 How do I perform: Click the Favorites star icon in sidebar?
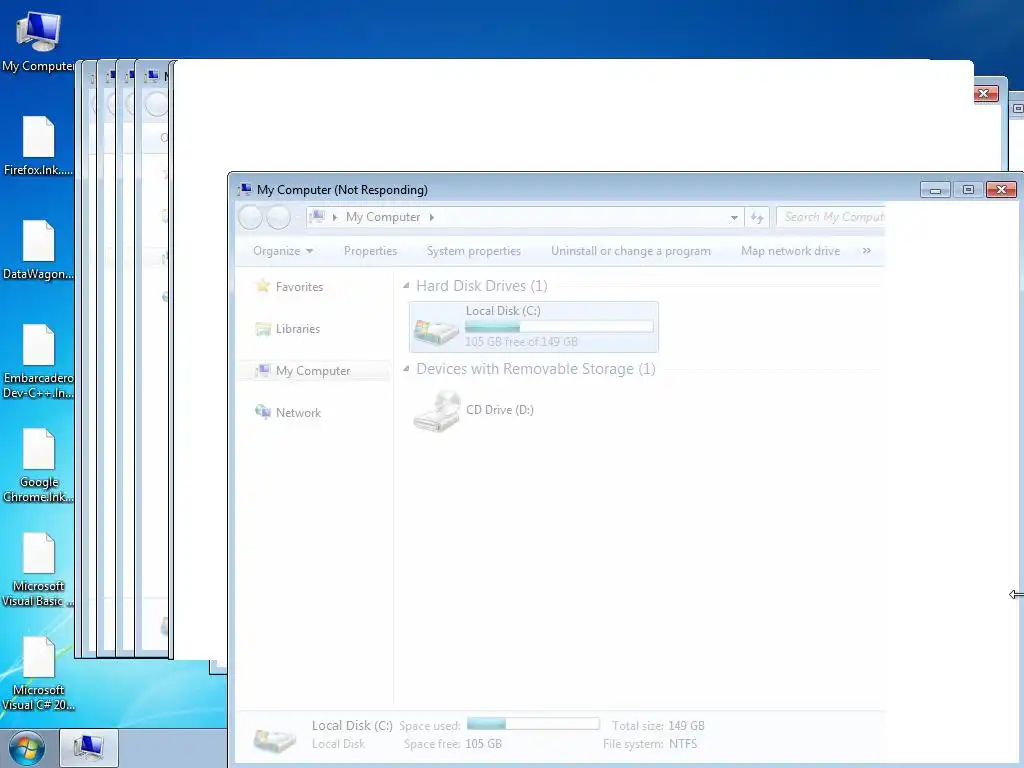point(263,285)
